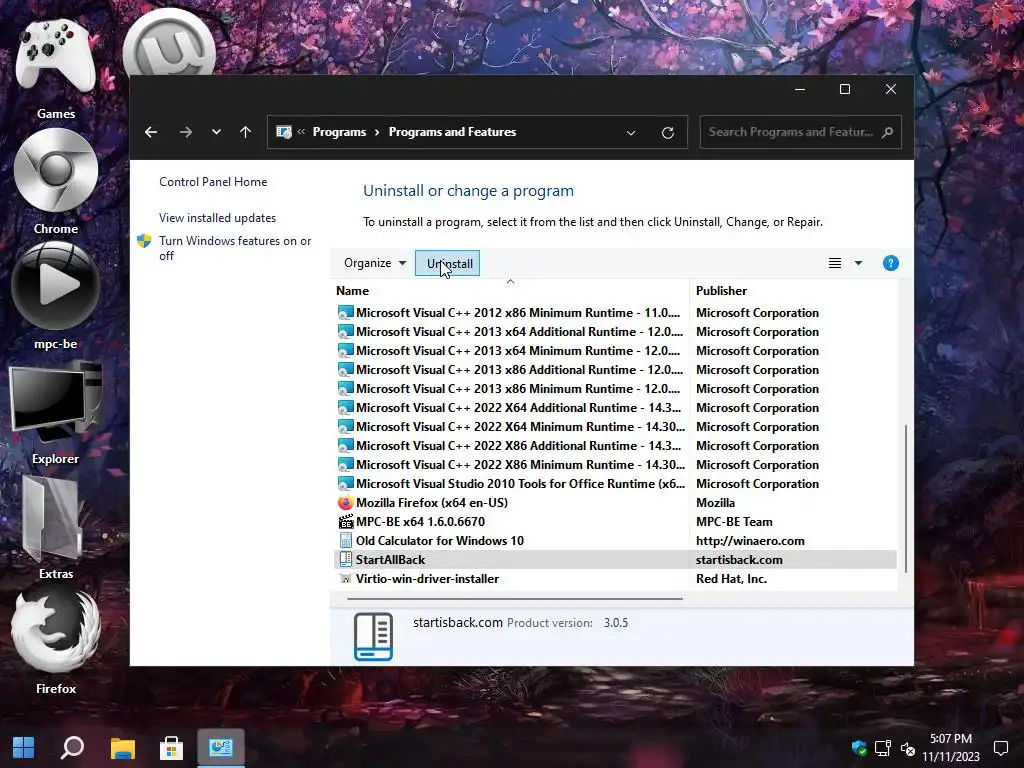Open Control Panel Home link

point(213,182)
